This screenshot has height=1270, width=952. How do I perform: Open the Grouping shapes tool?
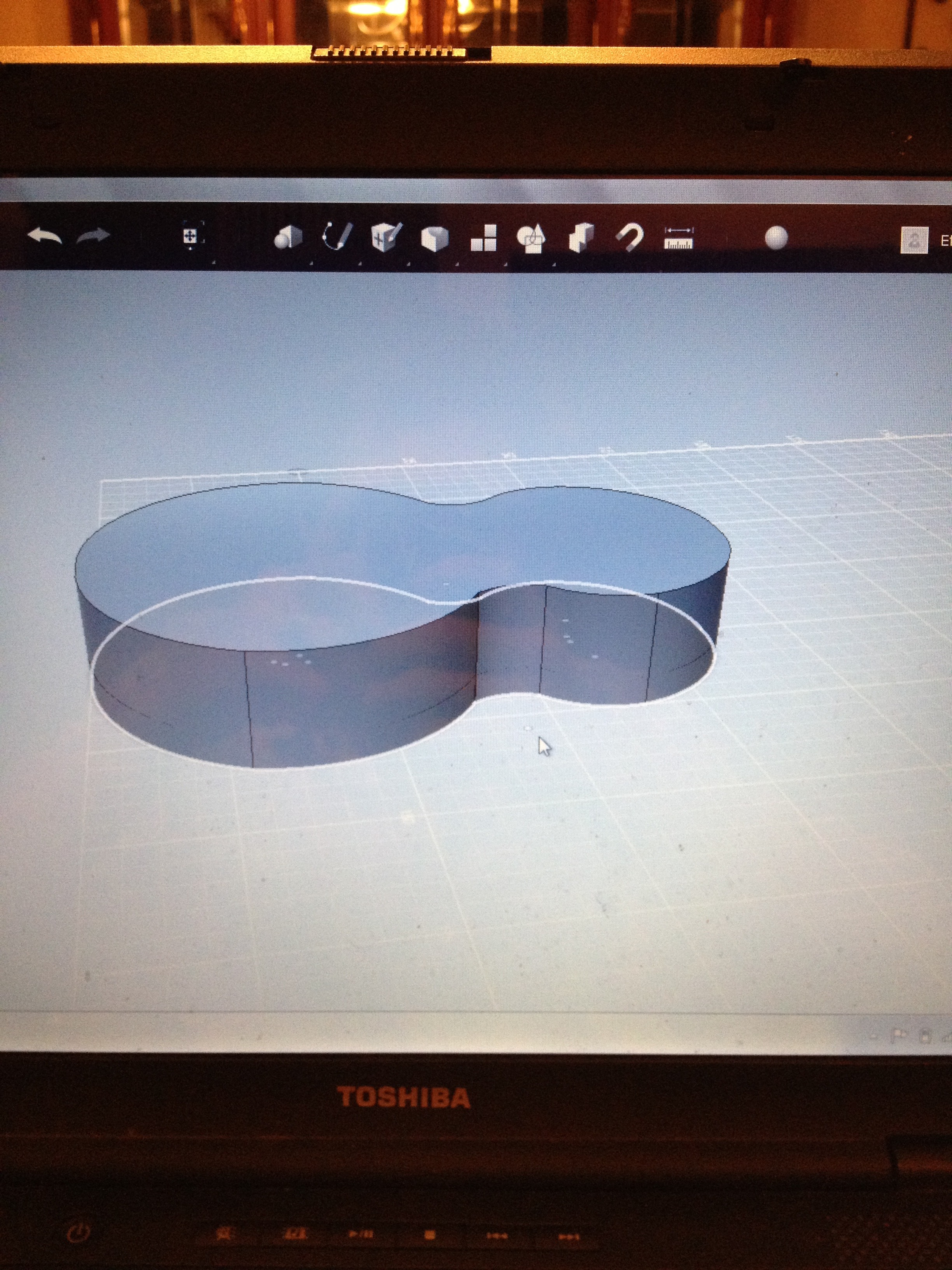(531, 238)
